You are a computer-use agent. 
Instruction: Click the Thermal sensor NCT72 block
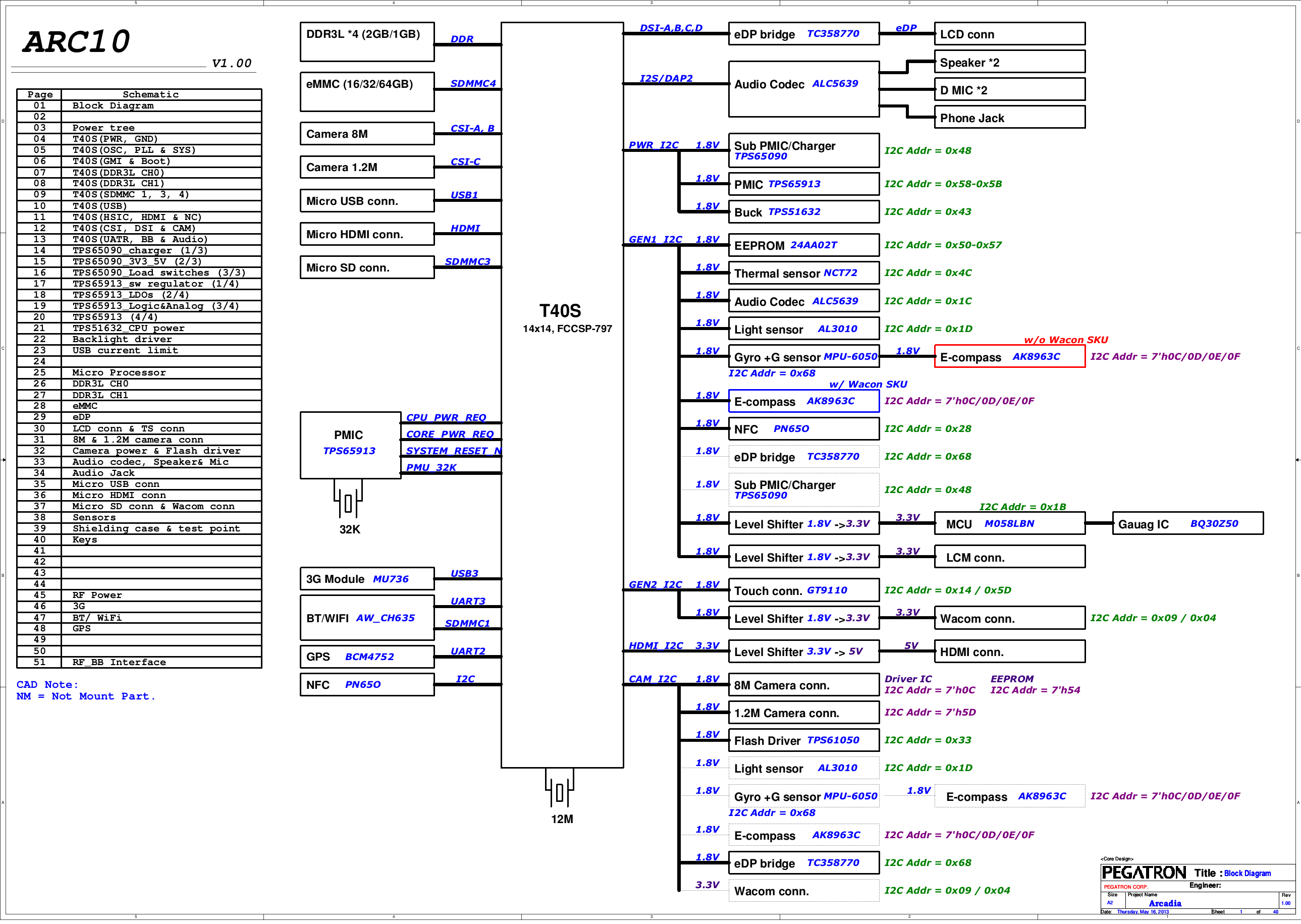(804, 273)
